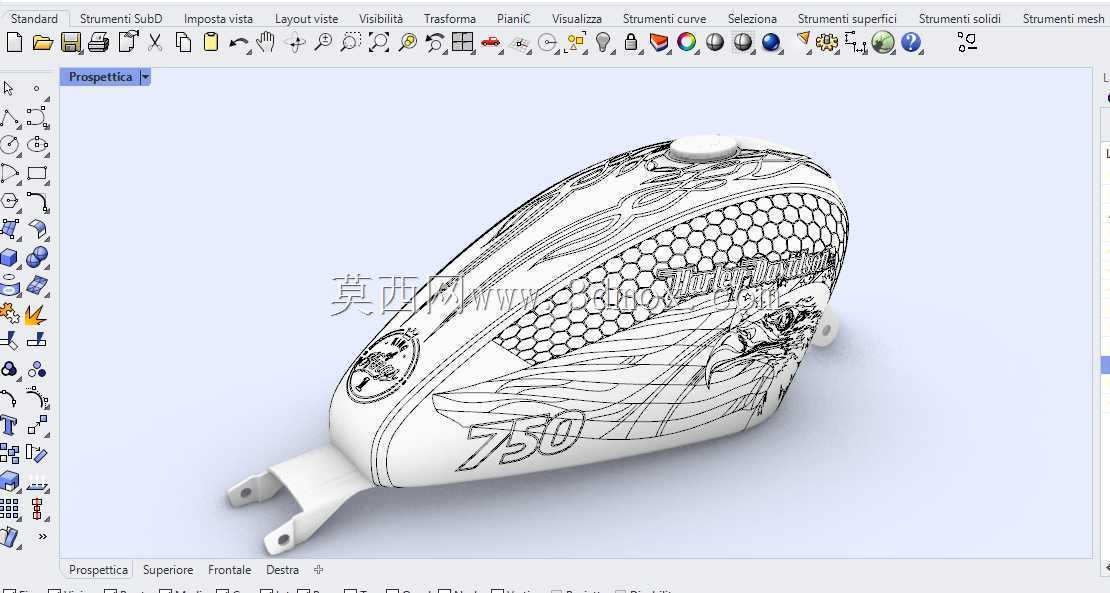Open dimension tools icon

[855, 43]
